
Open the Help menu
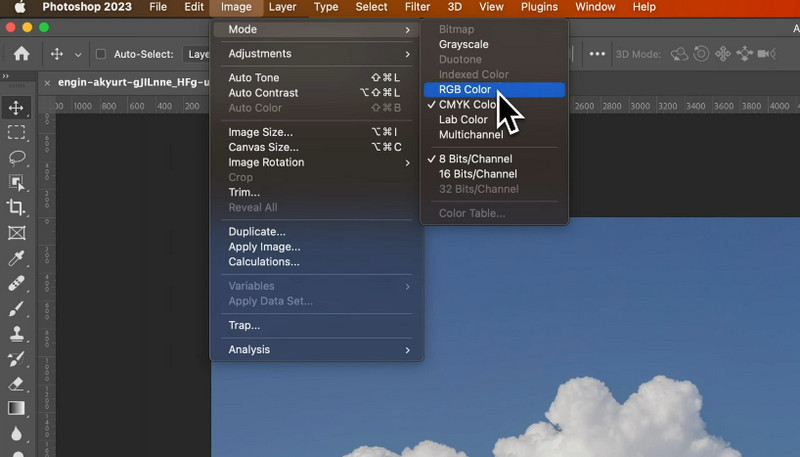(x=644, y=7)
